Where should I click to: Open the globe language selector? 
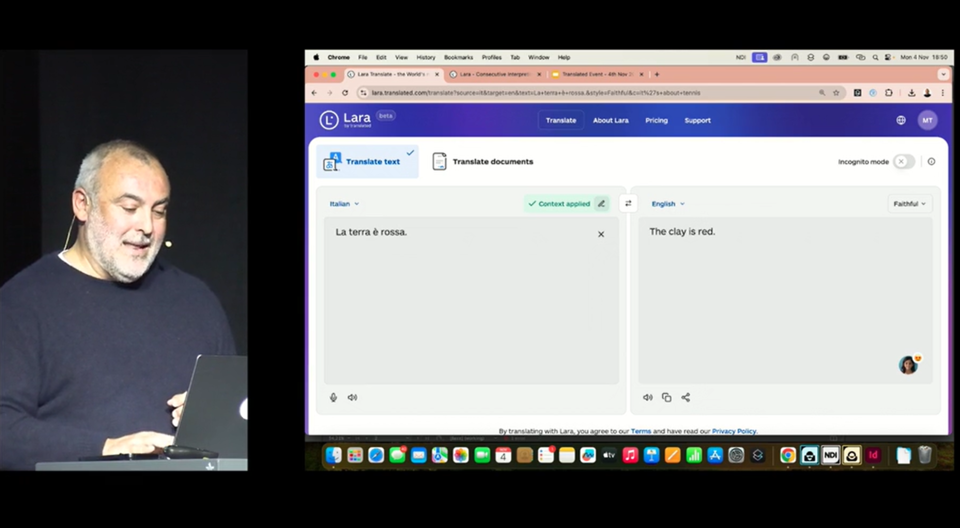click(x=901, y=120)
